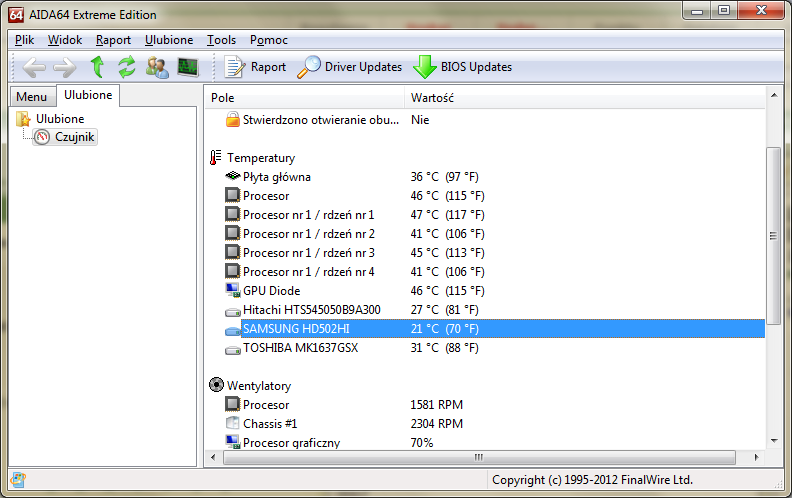
Task: Open the Tools menu
Action: coord(221,40)
